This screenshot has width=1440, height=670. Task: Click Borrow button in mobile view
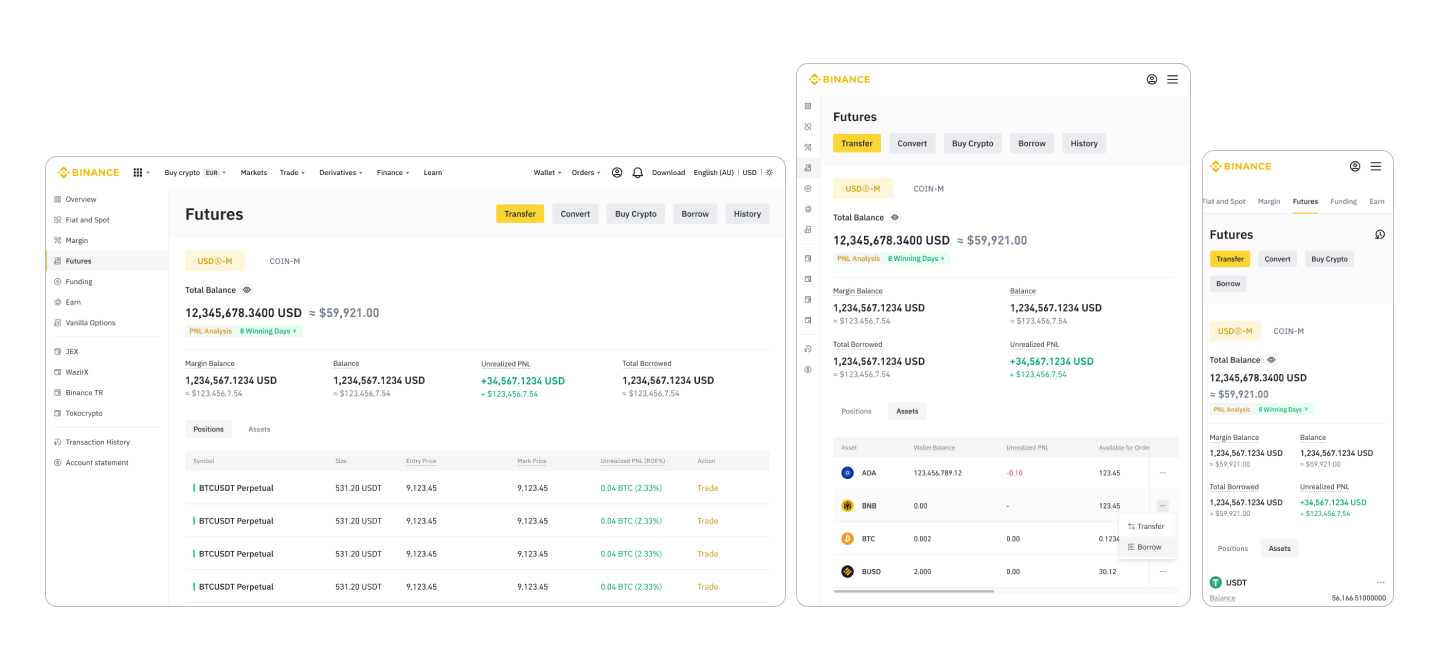coord(1228,283)
